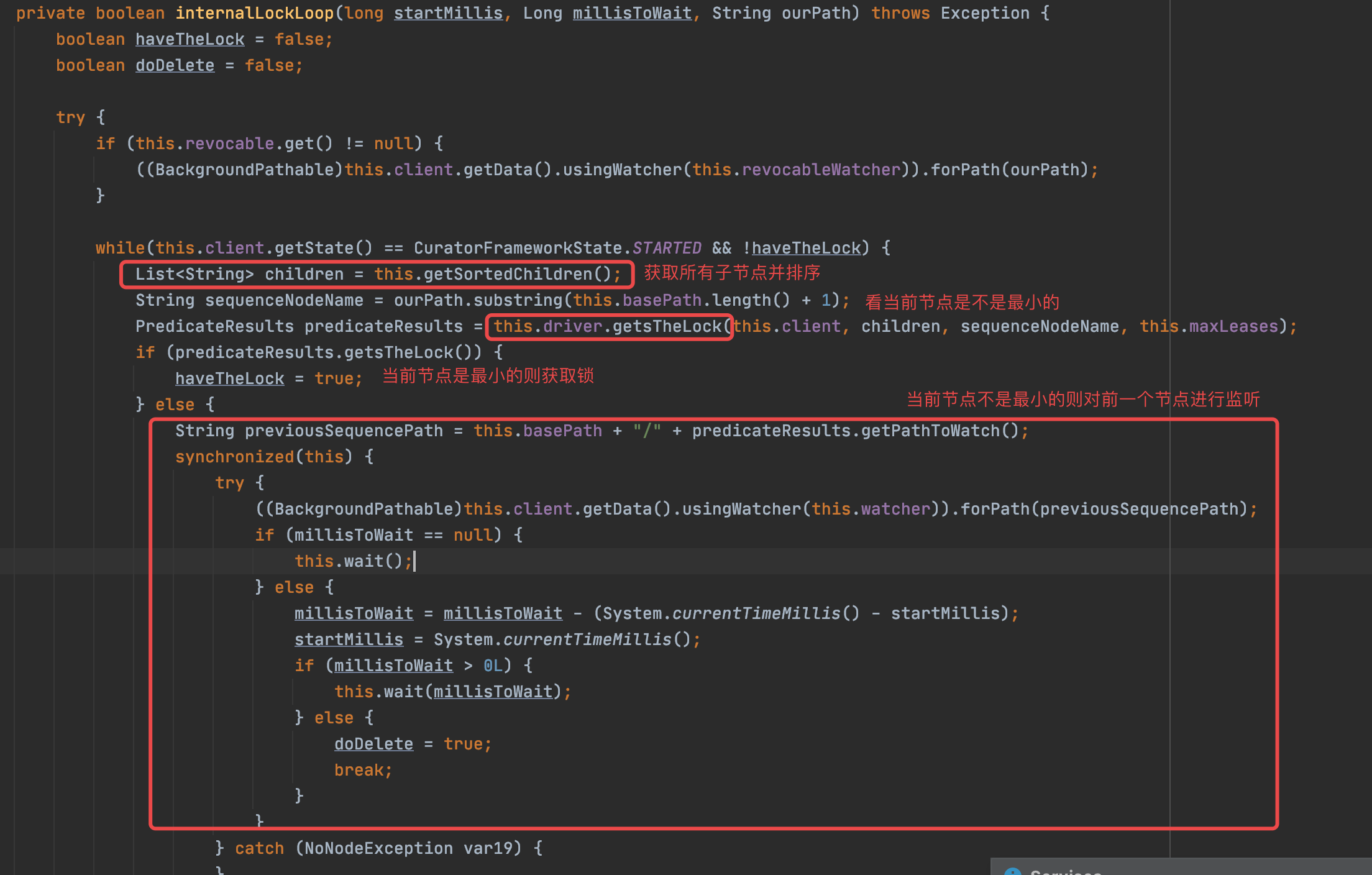Viewport: 1372px width, 875px height.
Task: Select doDelete in its boolean declaration
Action: point(175,65)
